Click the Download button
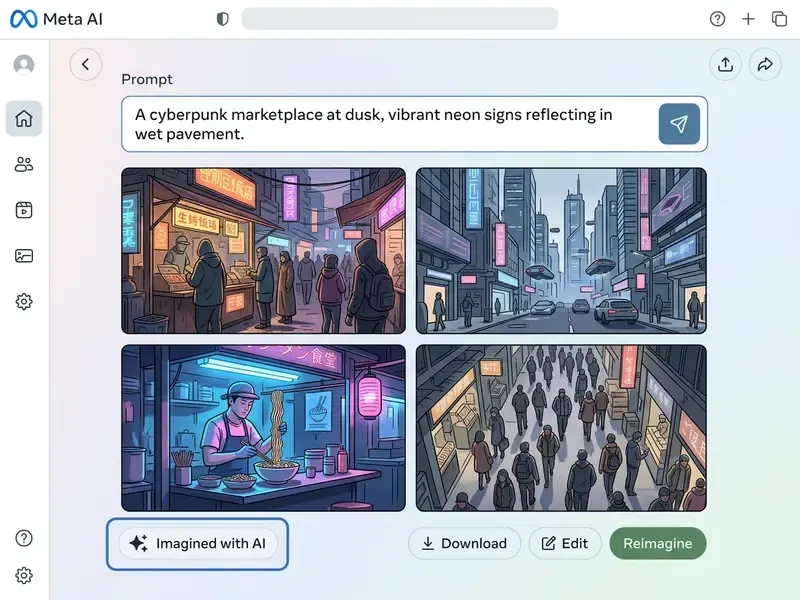 pos(464,543)
